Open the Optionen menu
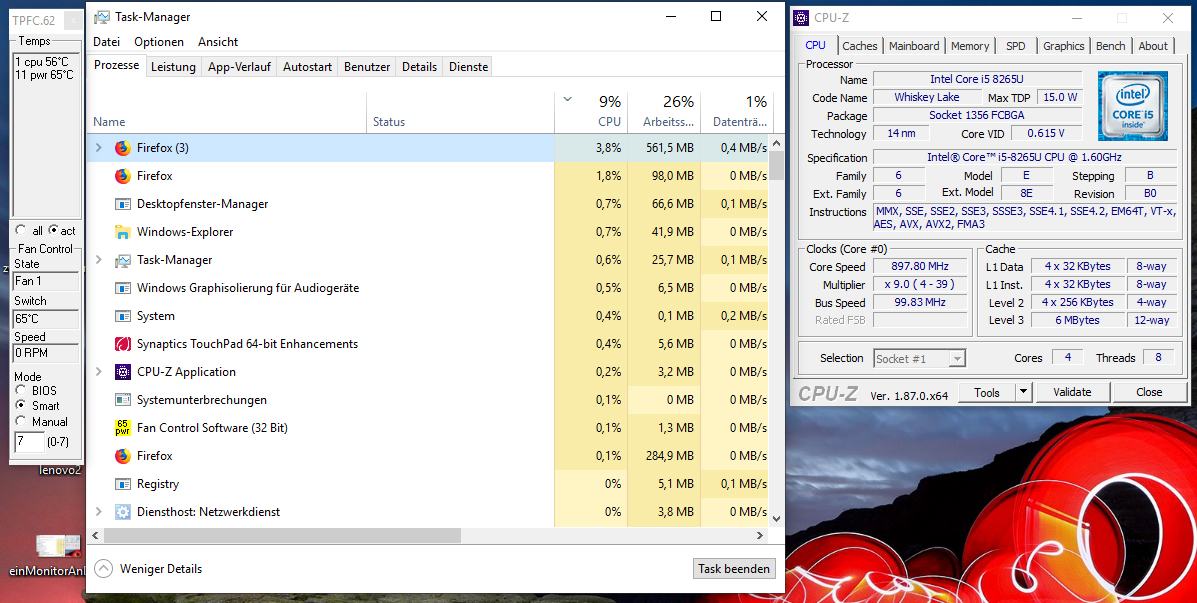Image resolution: width=1197 pixels, height=603 pixels. tap(159, 42)
